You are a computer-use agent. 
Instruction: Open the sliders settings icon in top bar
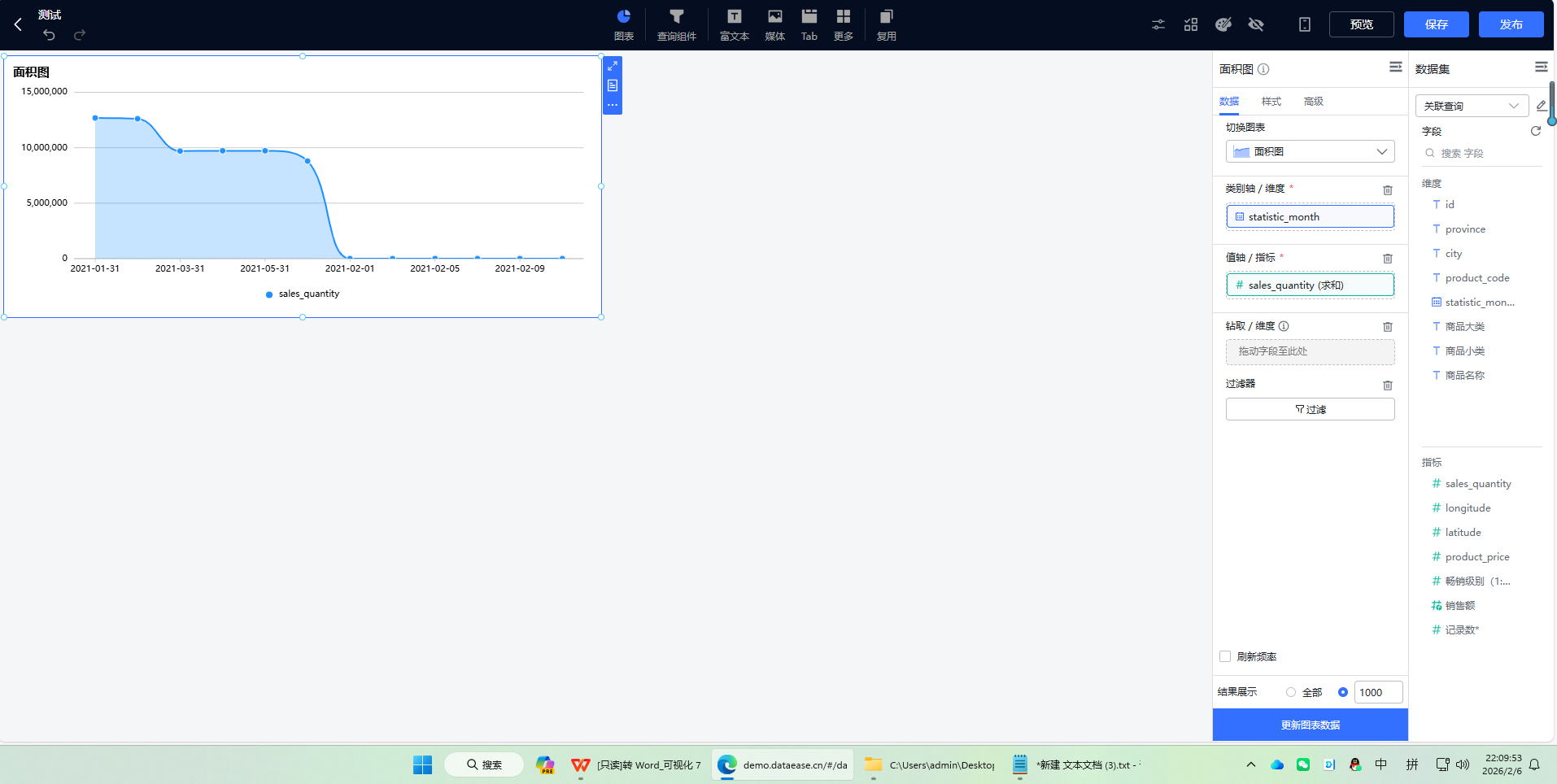point(1158,24)
